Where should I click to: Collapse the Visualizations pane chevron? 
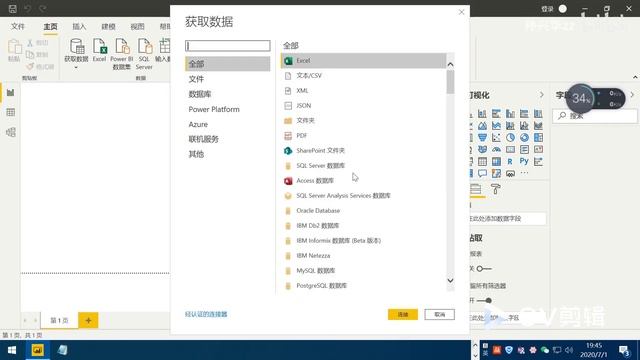tap(542, 95)
